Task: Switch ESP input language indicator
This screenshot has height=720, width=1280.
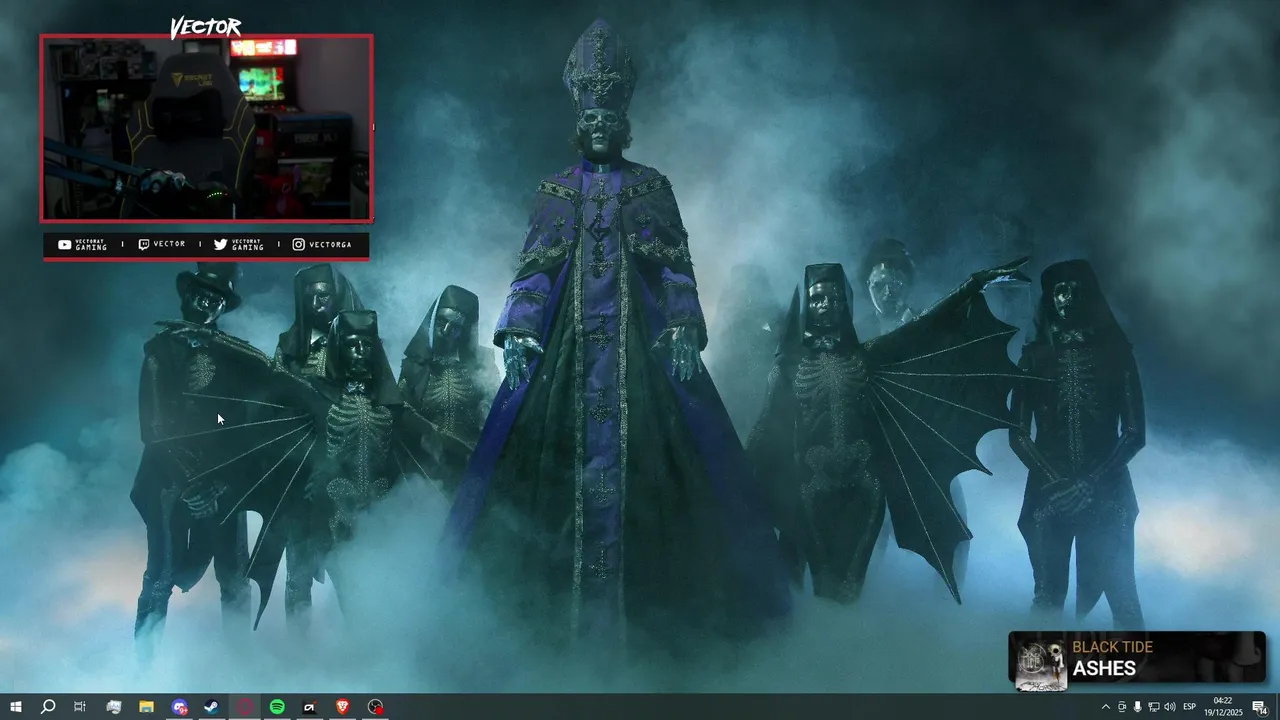Action: [x=1190, y=707]
